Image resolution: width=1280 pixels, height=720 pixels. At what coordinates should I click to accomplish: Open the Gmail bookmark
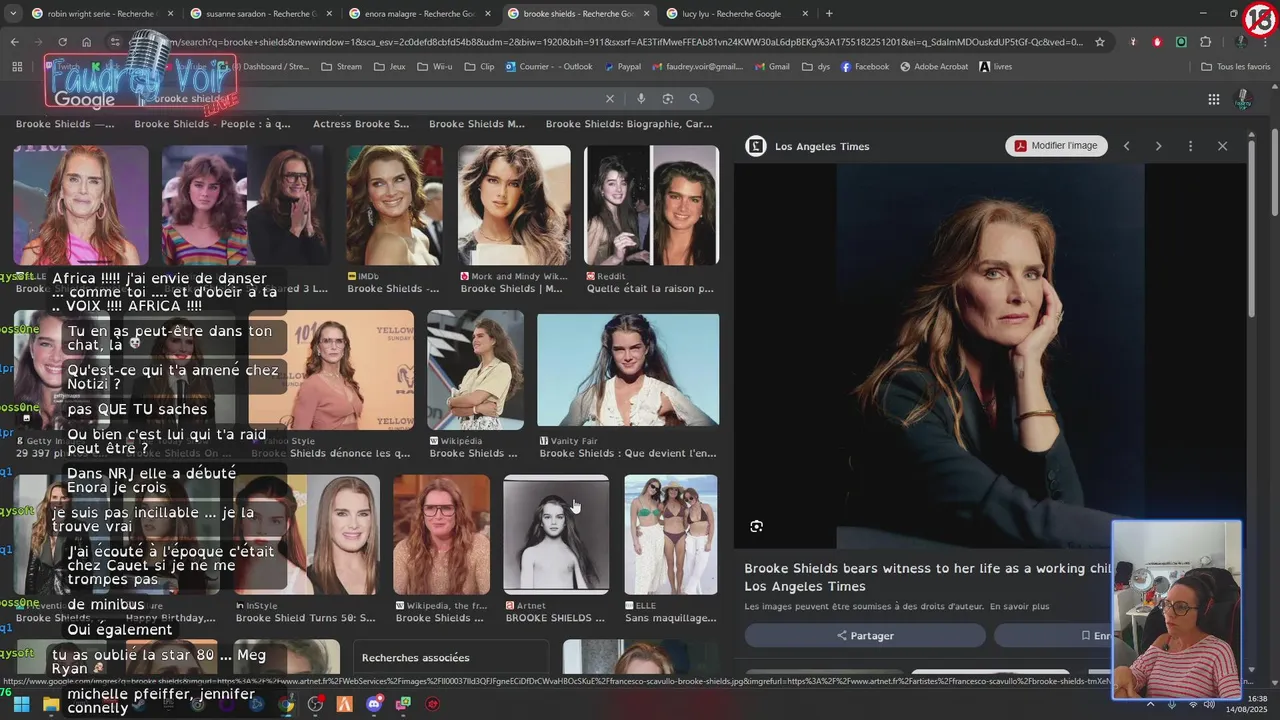point(771,67)
